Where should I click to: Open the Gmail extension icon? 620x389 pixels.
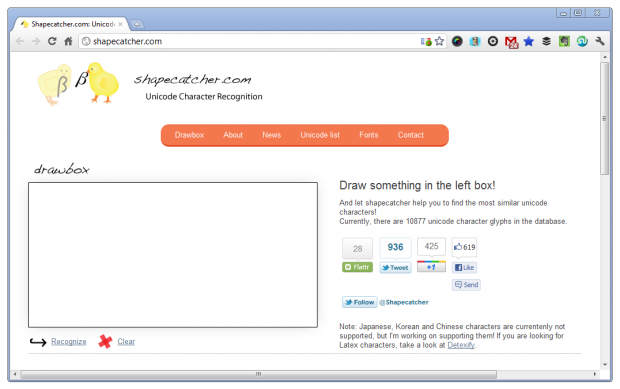point(511,42)
